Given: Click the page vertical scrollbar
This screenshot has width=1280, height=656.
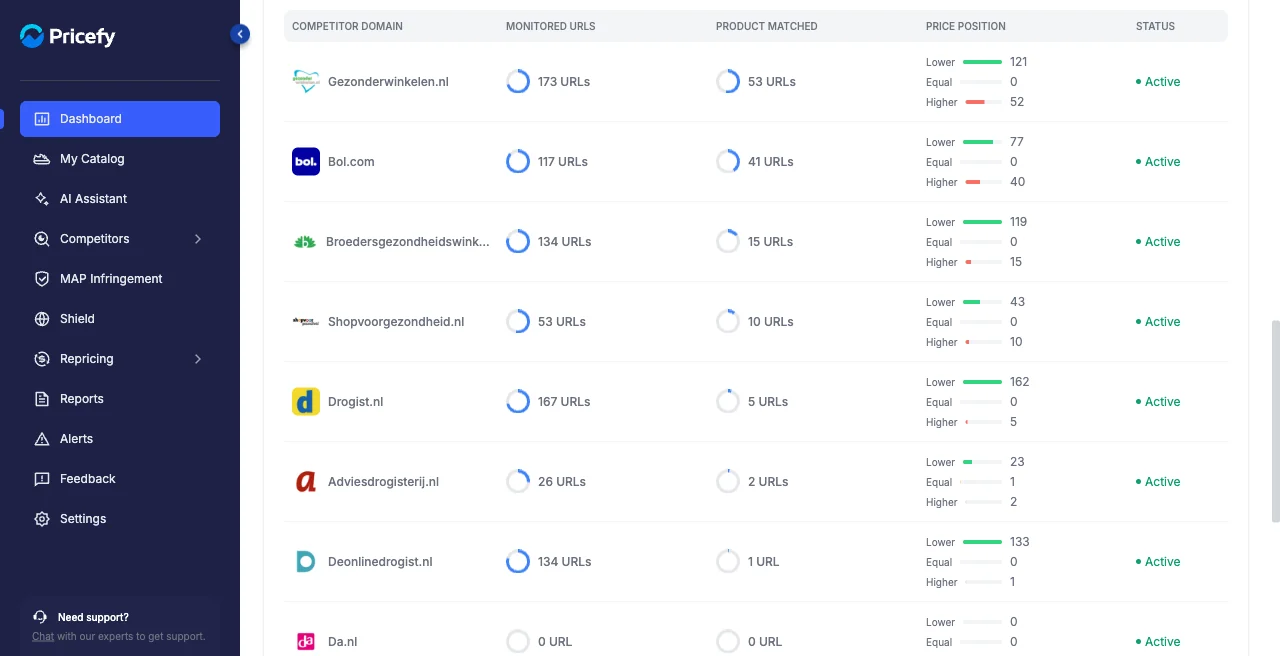Looking at the screenshot, I should pos(1275,421).
